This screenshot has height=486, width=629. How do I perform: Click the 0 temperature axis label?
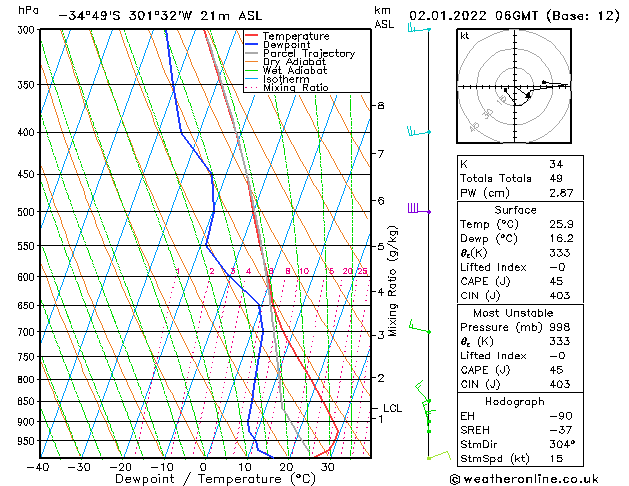point(204,467)
